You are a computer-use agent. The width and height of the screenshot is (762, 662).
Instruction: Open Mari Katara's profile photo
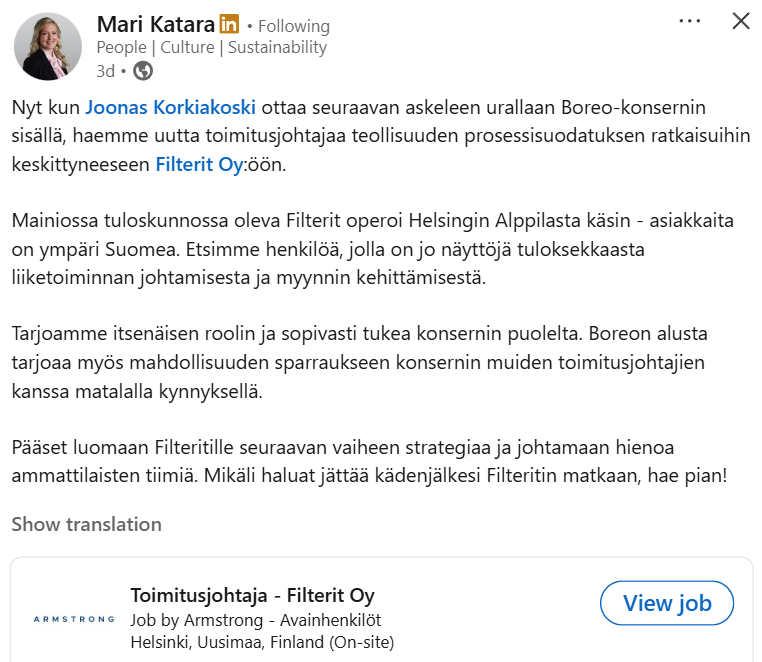[x=48, y=46]
